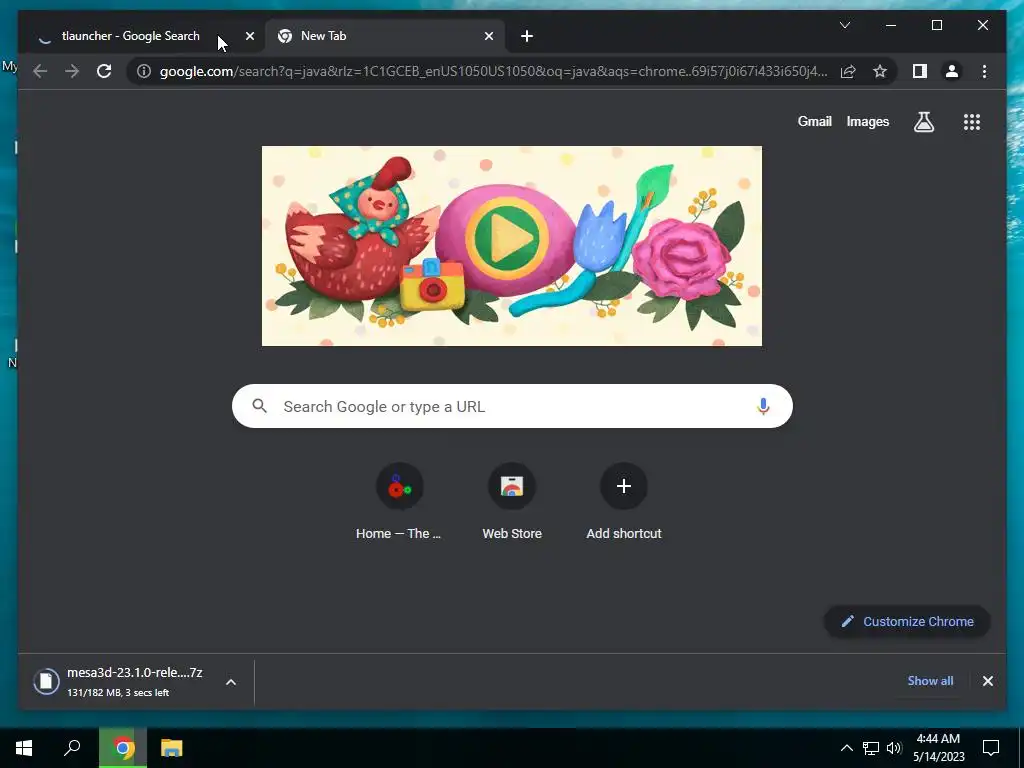Open the Google apps grid
This screenshot has height=768, width=1024.
972,121
